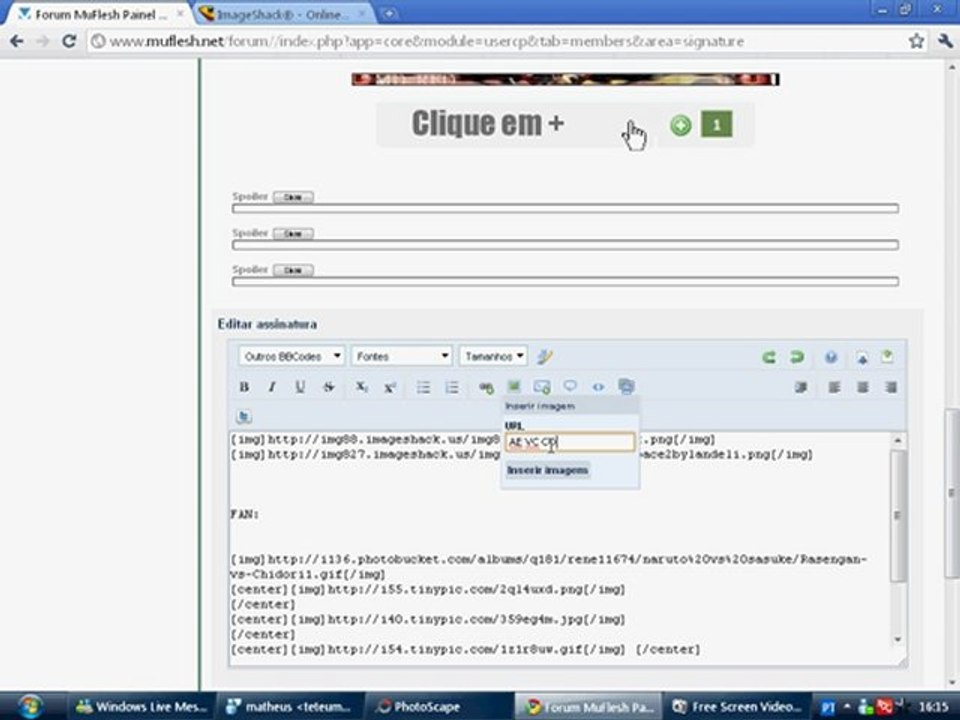Show the first Spoiler content

(x=293, y=197)
